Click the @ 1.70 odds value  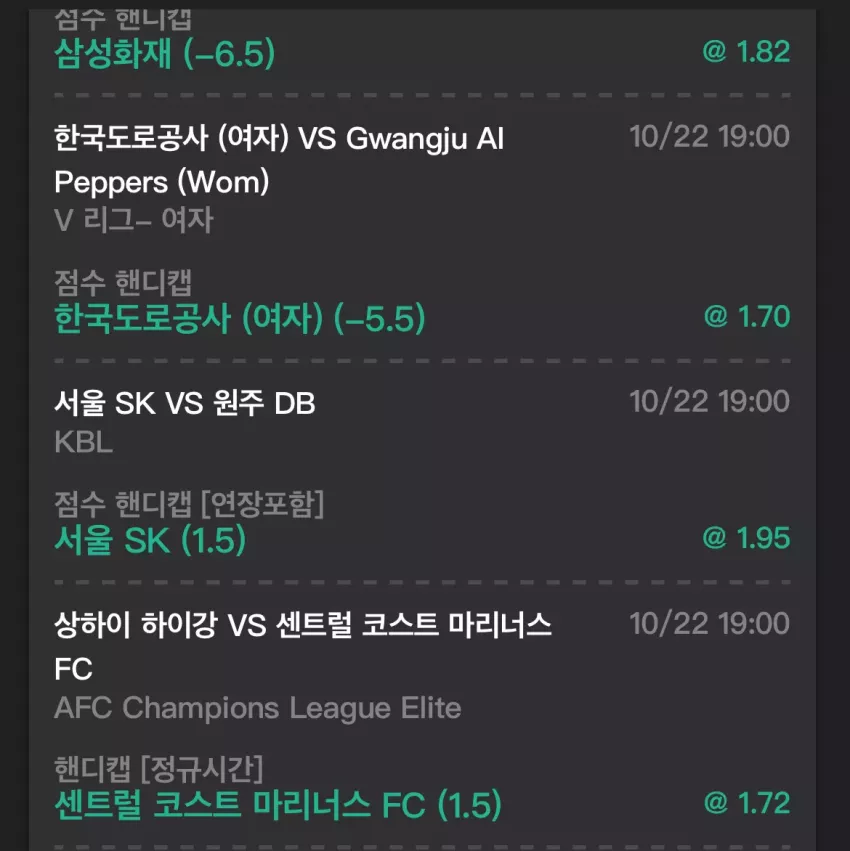(x=747, y=317)
